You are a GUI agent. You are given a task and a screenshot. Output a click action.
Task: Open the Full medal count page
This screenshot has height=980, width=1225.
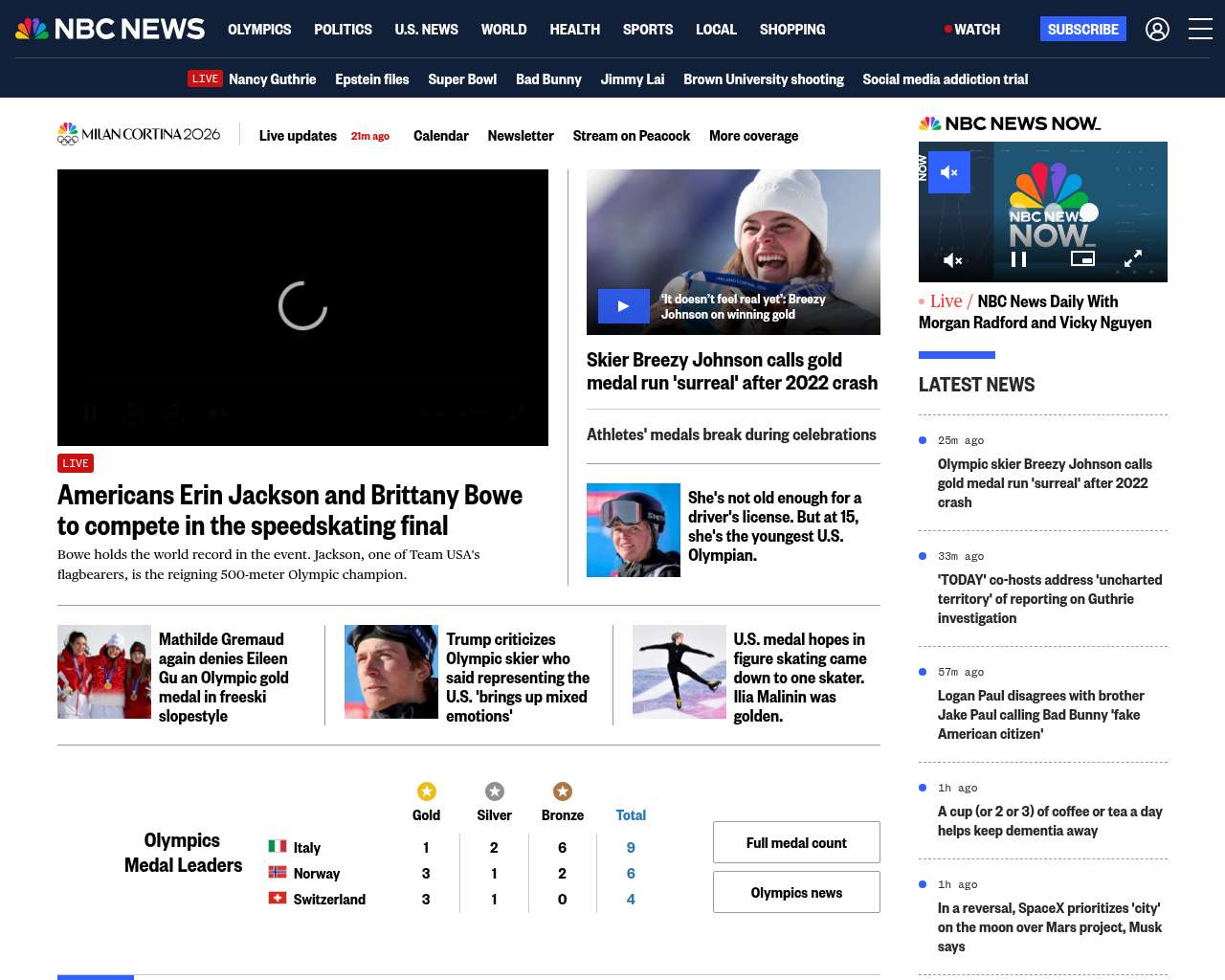[x=796, y=842]
